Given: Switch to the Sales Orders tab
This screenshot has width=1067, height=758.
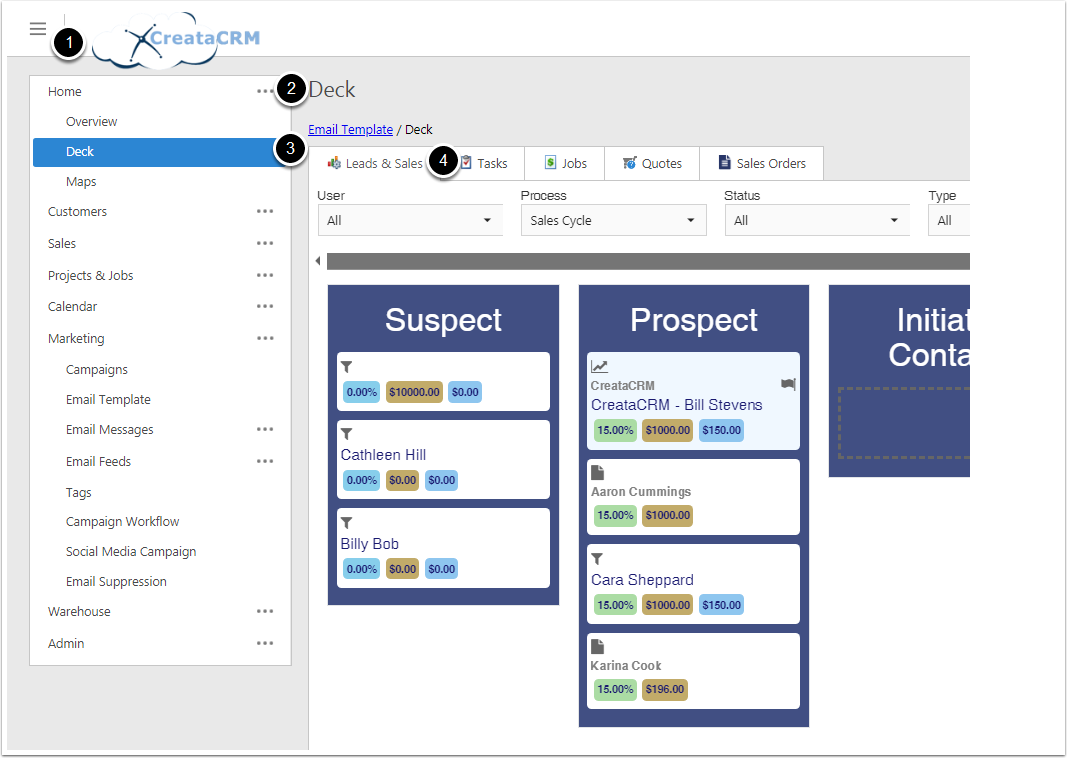Looking at the screenshot, I should pos(760,163).
